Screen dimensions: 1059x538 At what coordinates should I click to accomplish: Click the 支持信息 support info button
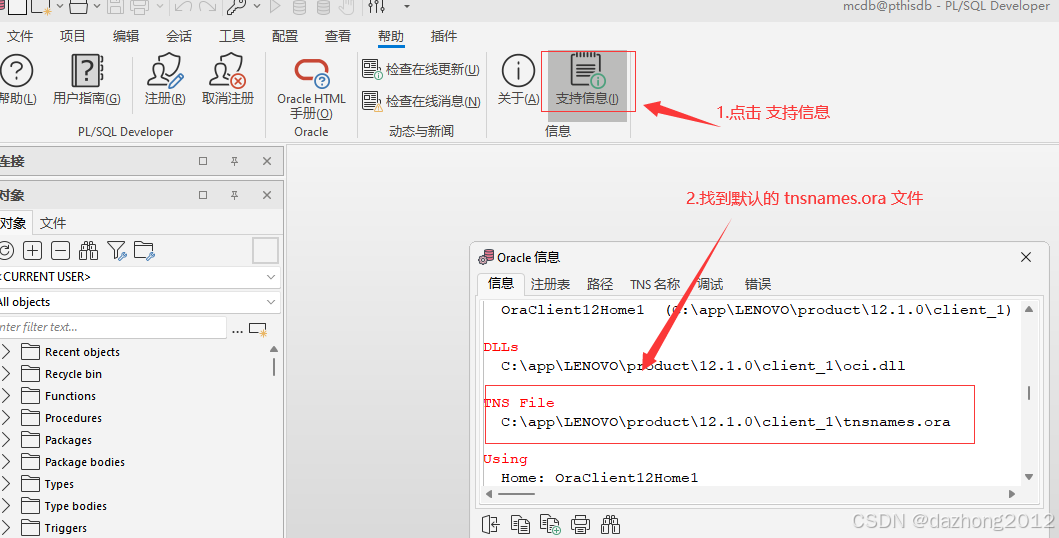(587, 80)
